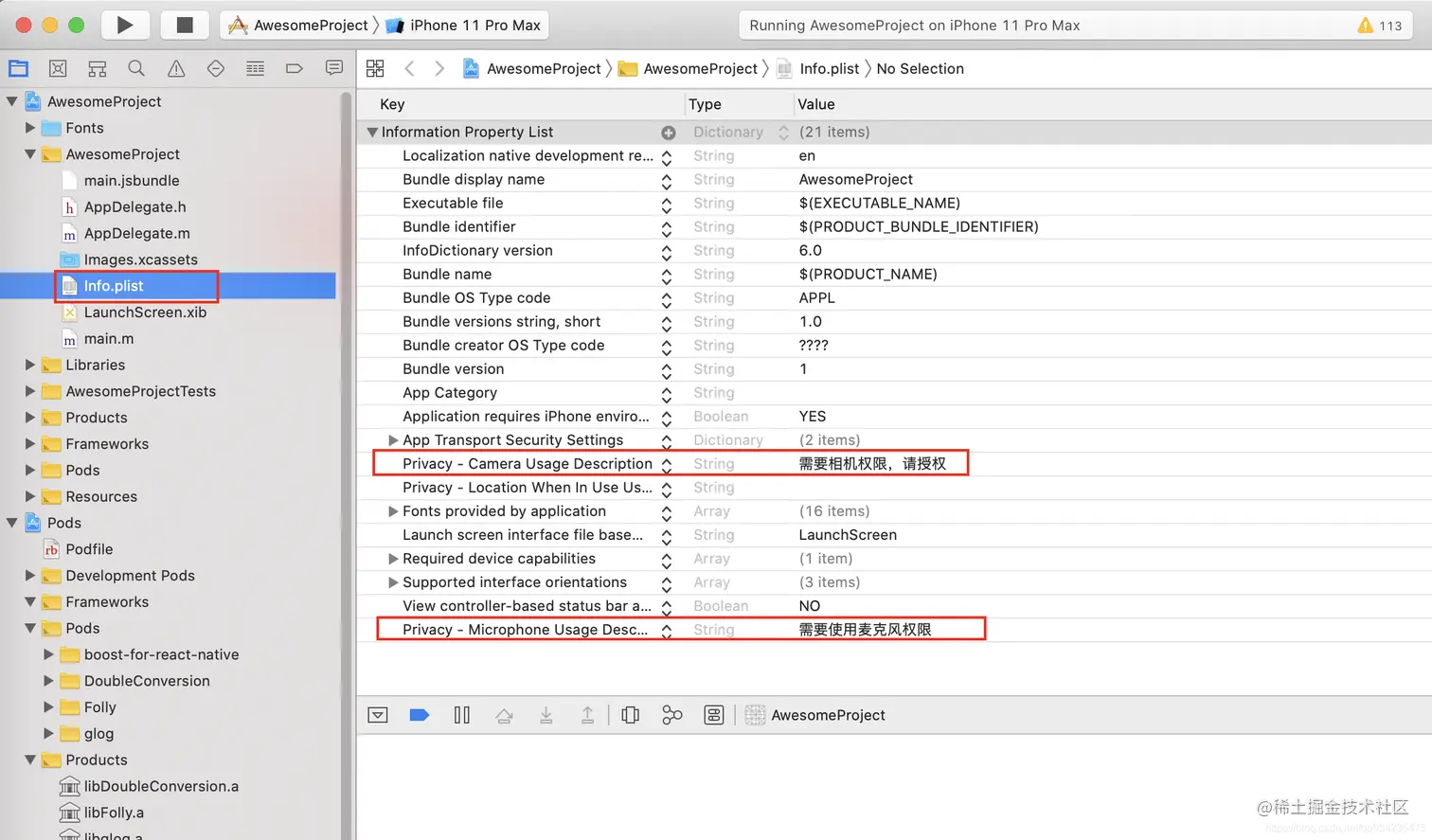Click the Step Over debug icon

504,715
